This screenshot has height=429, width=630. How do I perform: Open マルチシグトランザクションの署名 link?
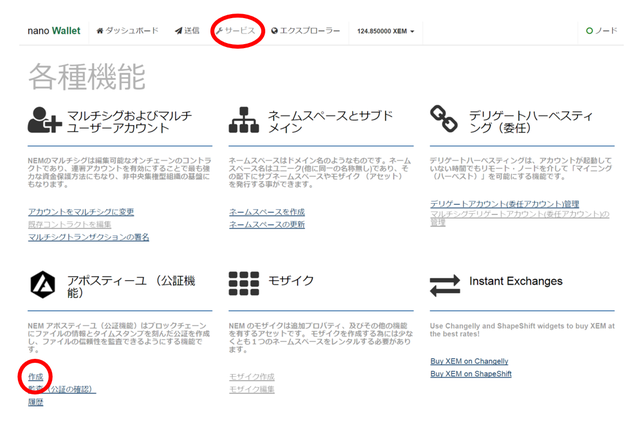pos(88,237)
